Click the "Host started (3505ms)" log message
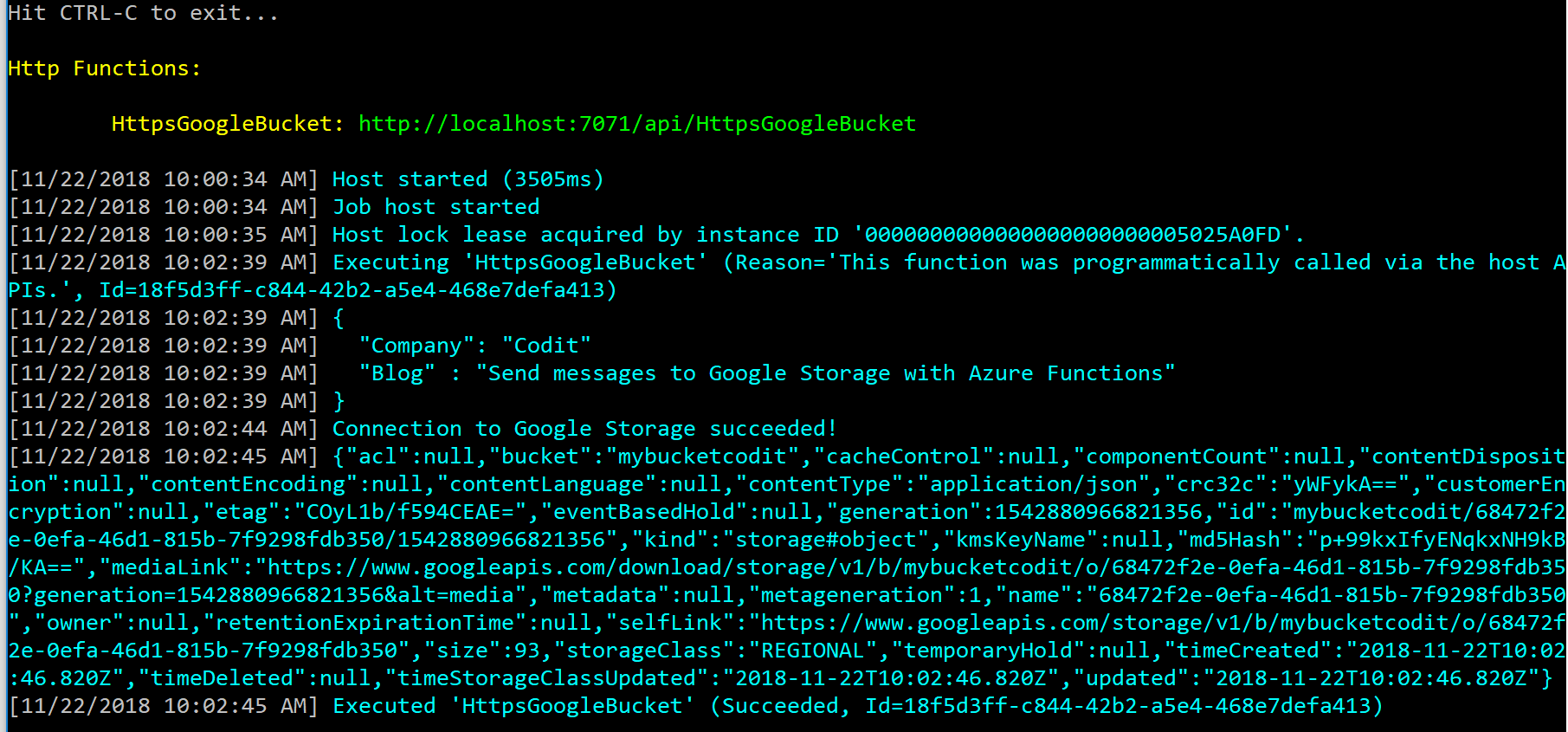Viewport: 1568px width, 732px height. tap(468, 179)
